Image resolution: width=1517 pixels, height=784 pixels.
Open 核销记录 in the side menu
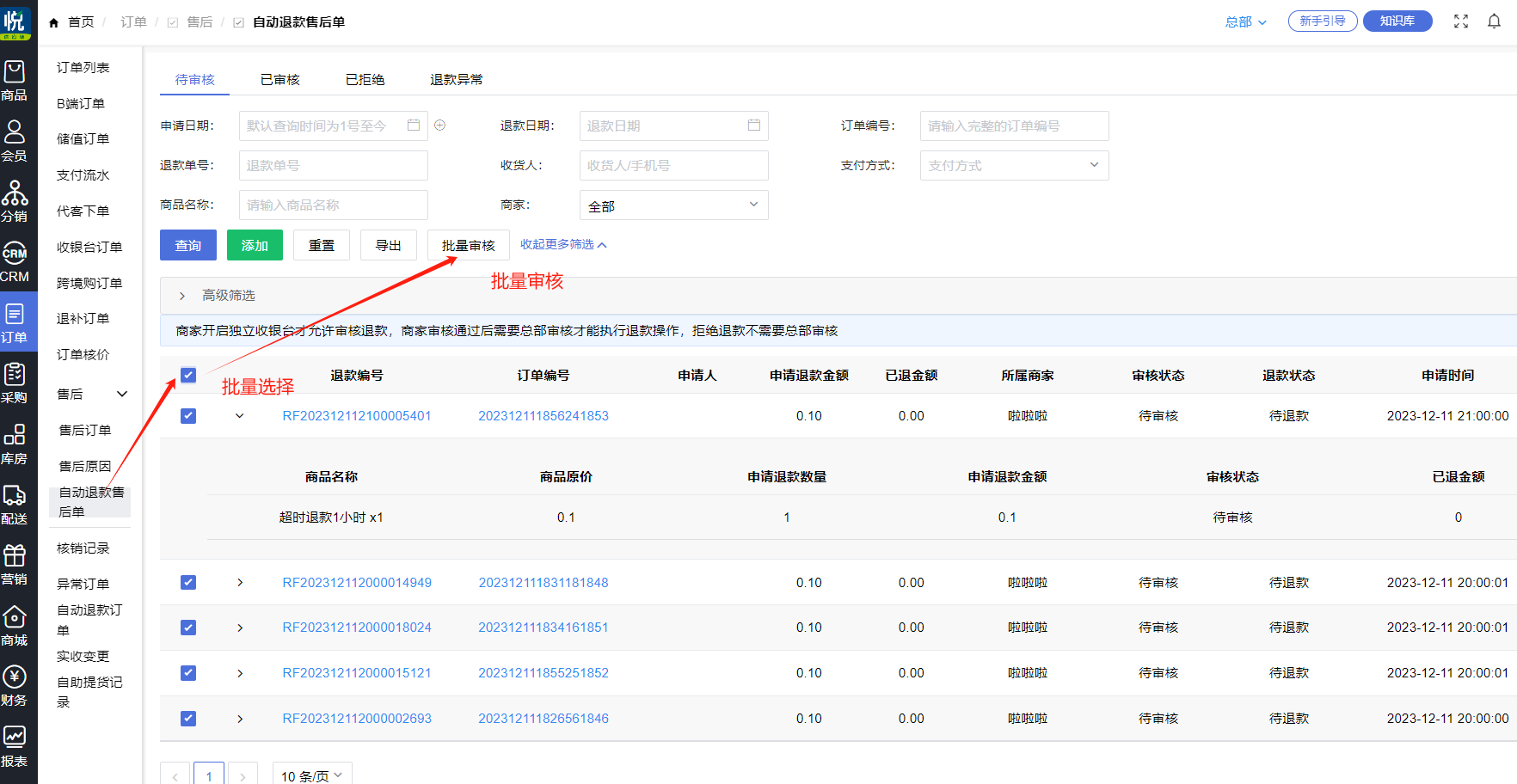(83, 548)
